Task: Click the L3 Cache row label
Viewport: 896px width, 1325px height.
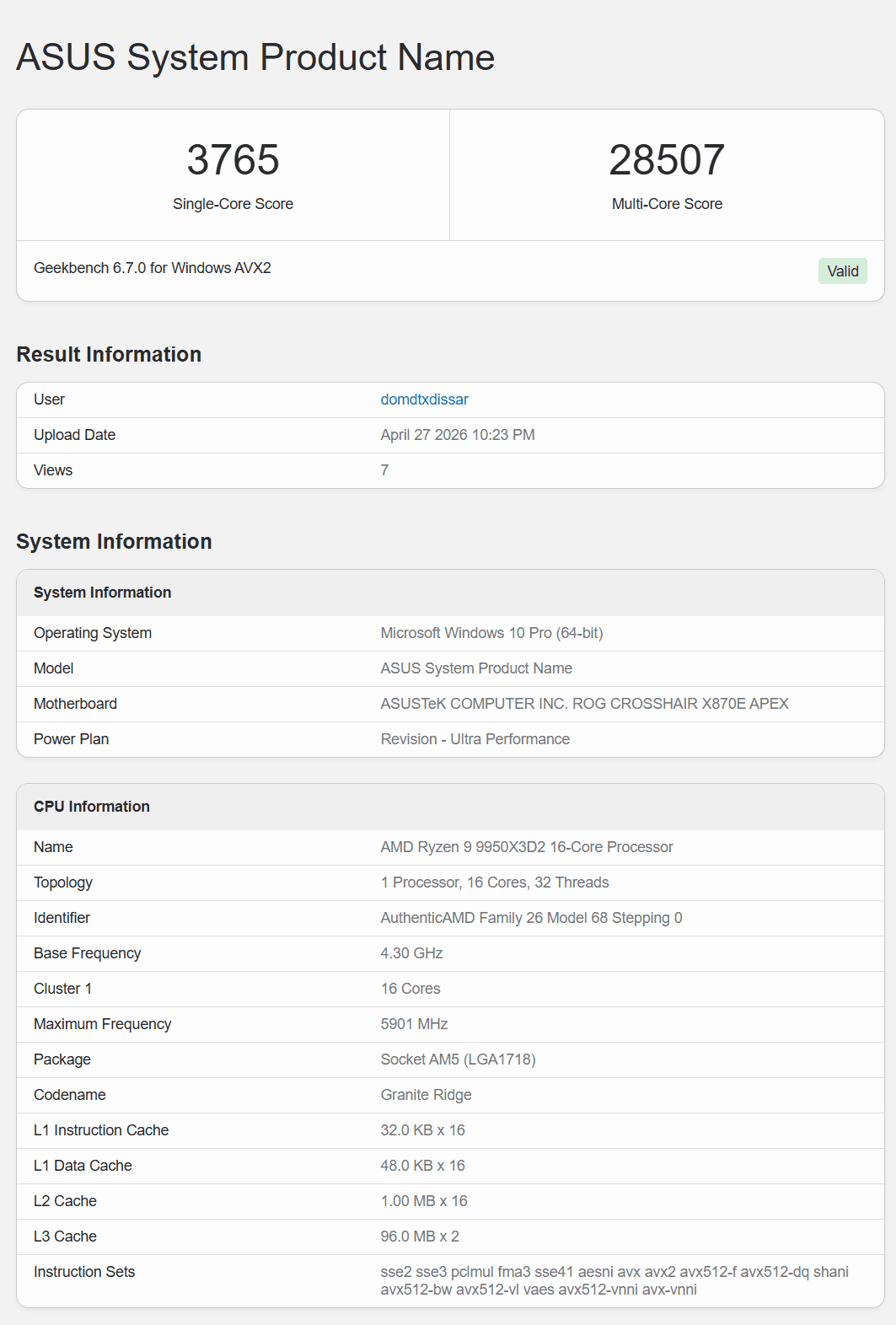Action: coord(65,1236)
